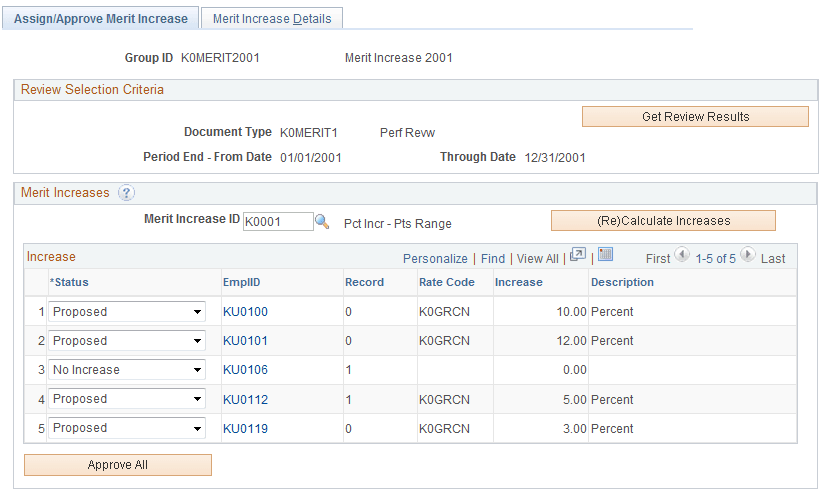This screenshot has height=496, width=833.
Task: Click into the Merit Increase ID field
Action: click(x=278, y=221)
